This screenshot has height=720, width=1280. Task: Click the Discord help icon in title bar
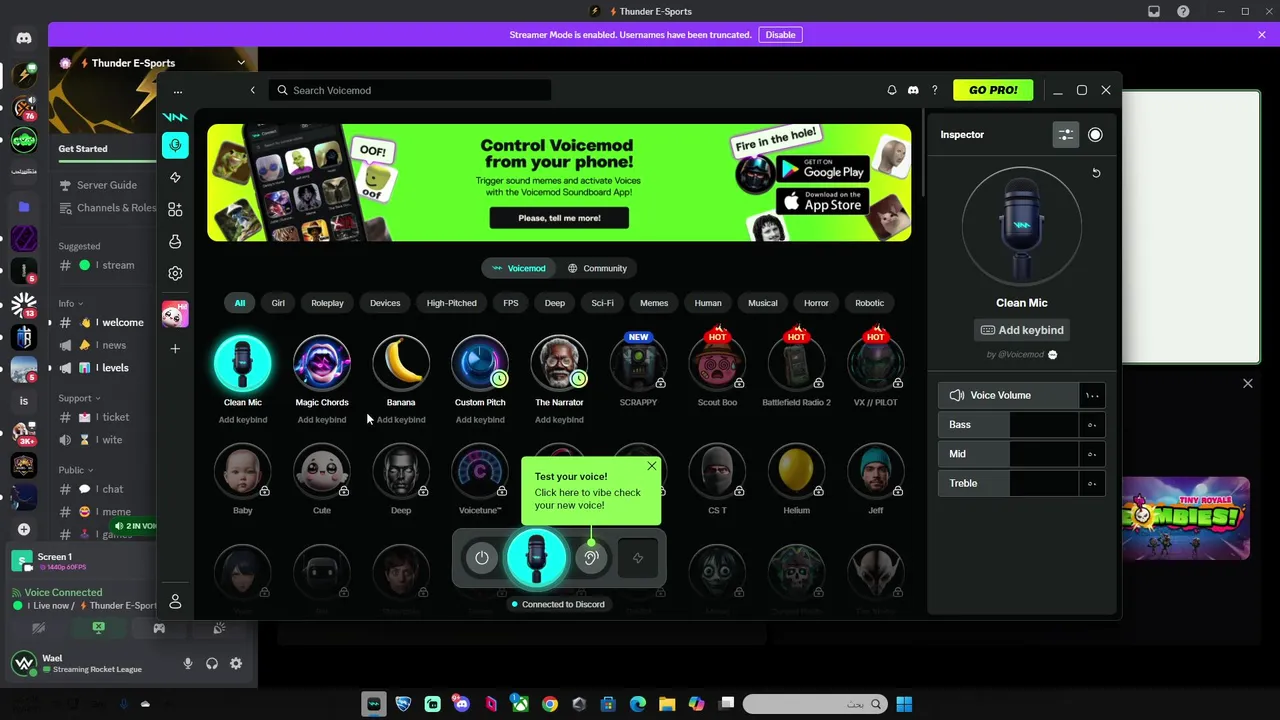(x=1183, y=11)
